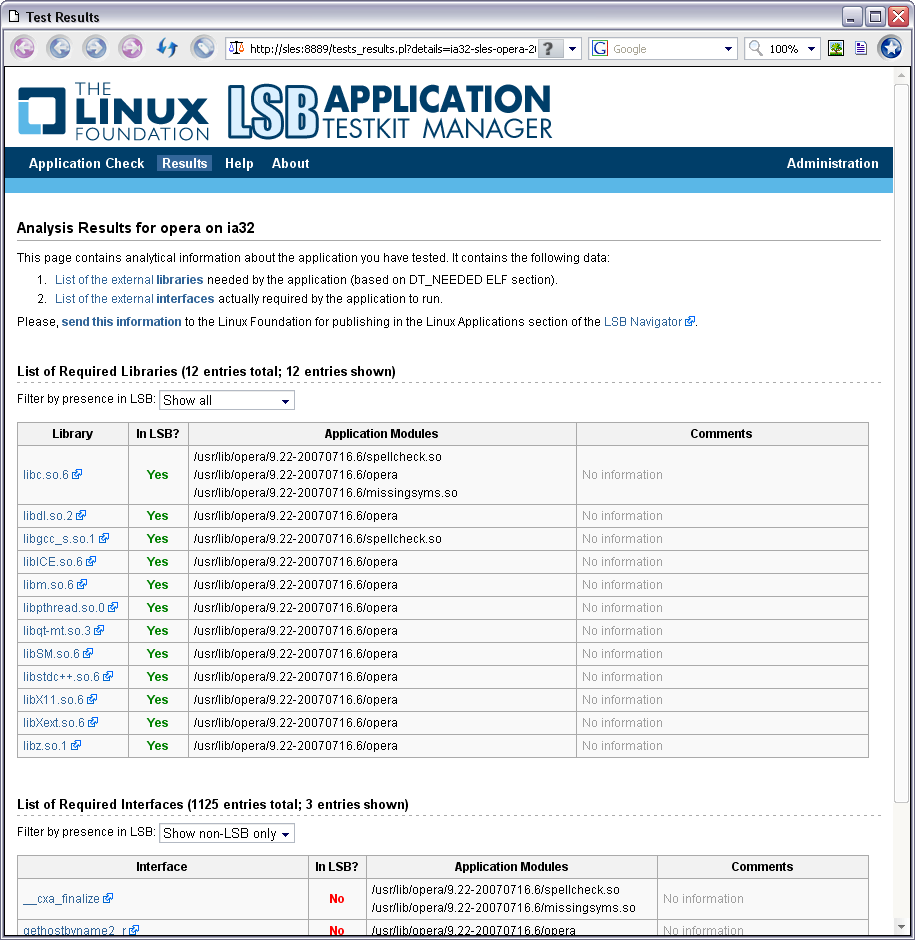915x940 pixels.
Task: Click the external link icon beside libSM.so.6
Action: pos(88,653)
